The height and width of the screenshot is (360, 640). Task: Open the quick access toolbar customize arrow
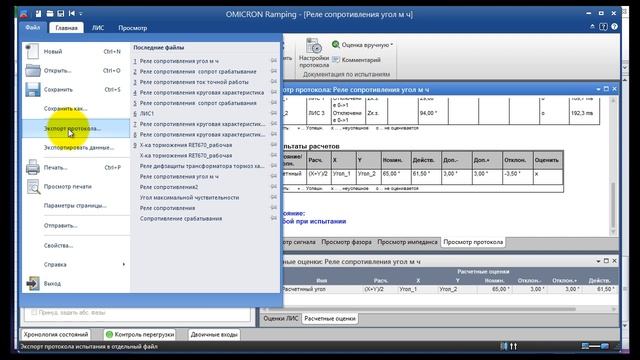click(x=81, y=14)
